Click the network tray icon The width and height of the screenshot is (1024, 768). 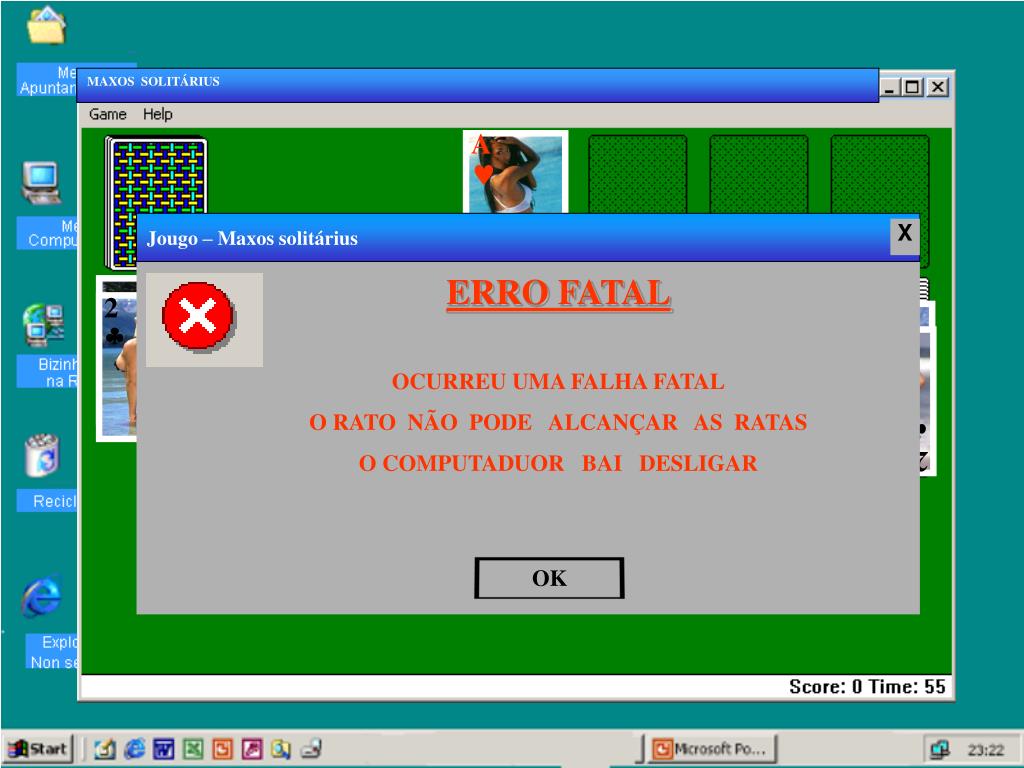(940, 749)
